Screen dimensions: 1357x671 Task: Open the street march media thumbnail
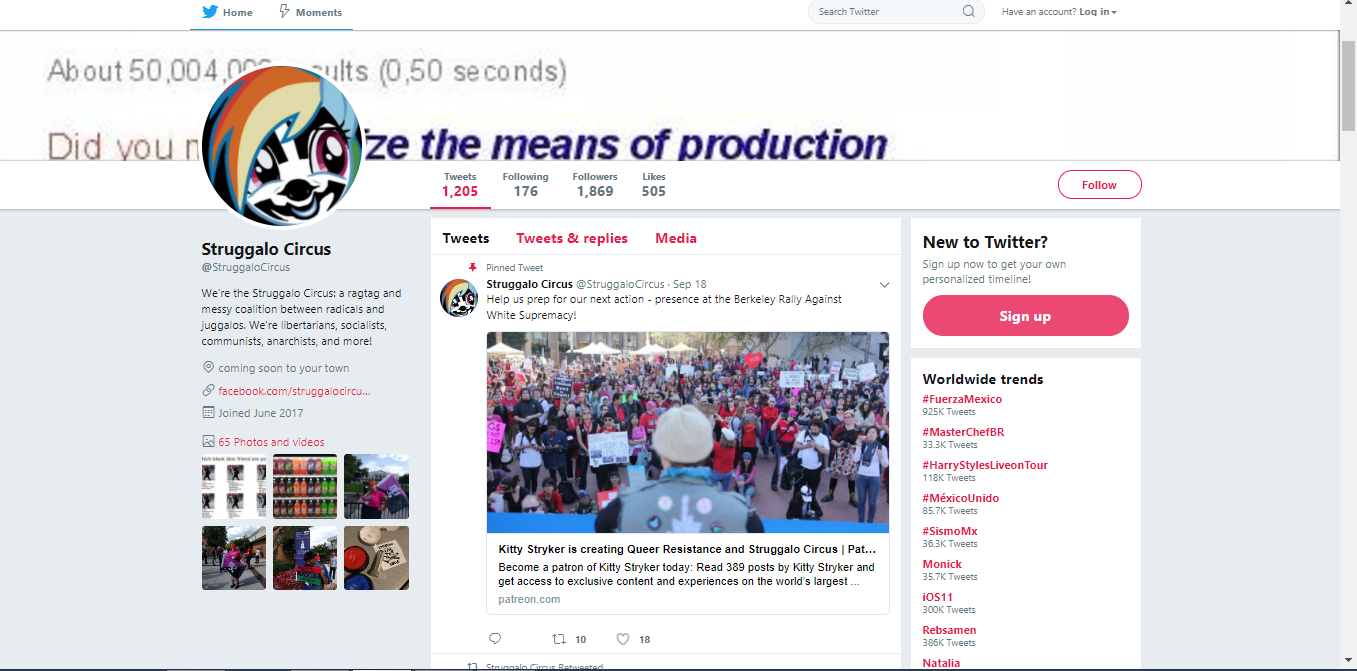[x=234, y=558]
